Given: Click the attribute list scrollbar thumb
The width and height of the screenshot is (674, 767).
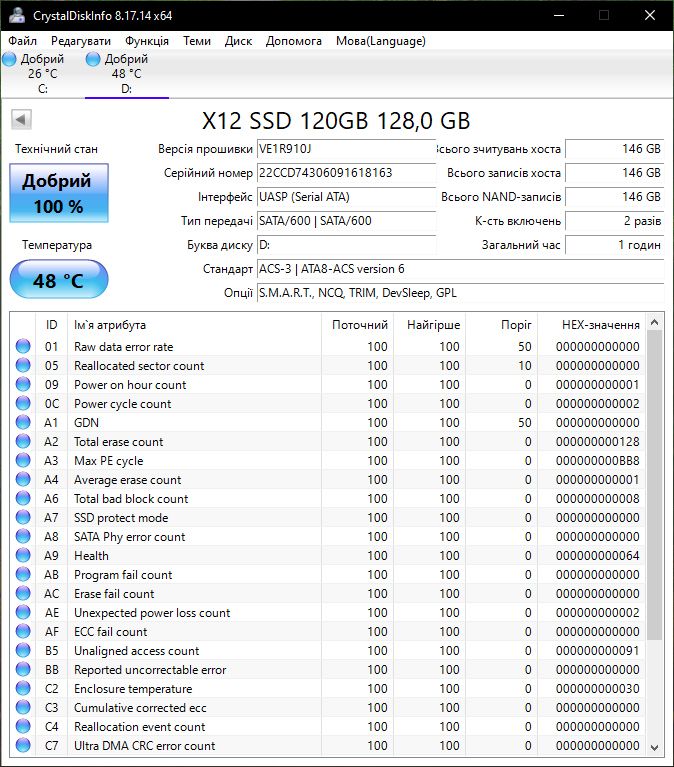Looking at the screenshot, I should (x=654, y=485).
